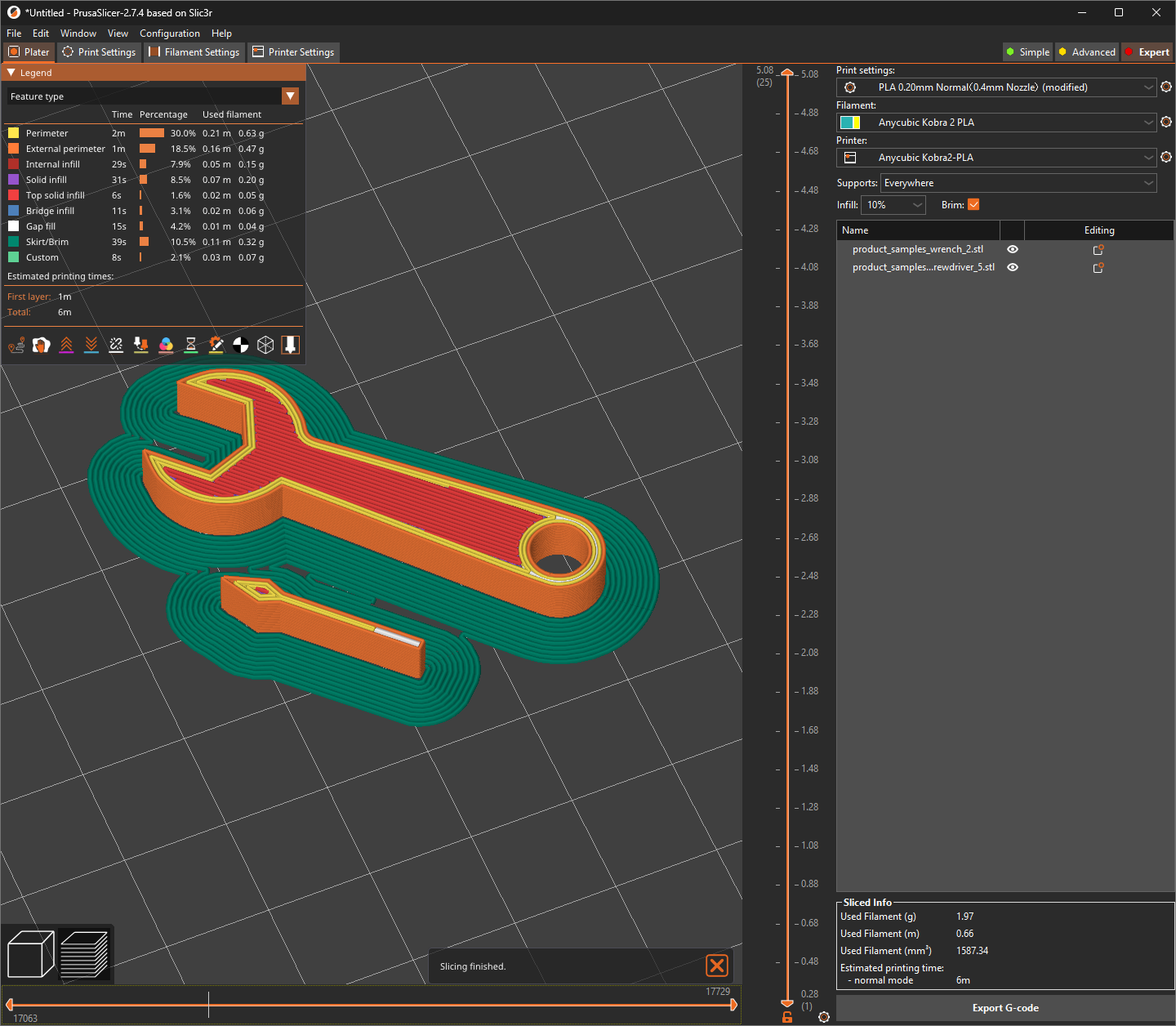Switch to Simple mode

click(x=1028, y=52)
